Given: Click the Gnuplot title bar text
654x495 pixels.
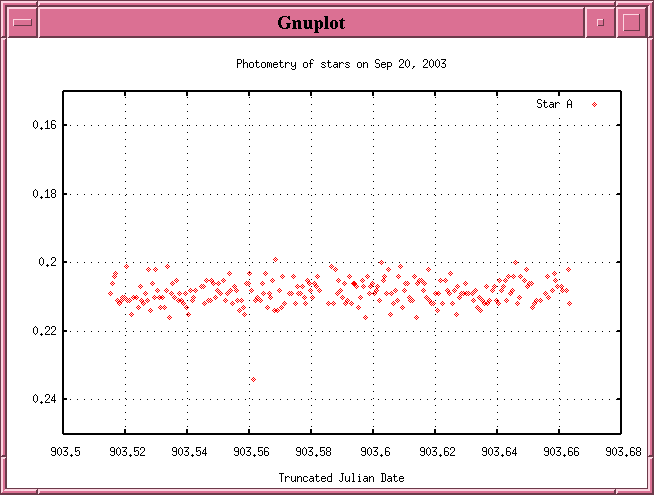Looking at the screenshot, I should coord(312,22).
